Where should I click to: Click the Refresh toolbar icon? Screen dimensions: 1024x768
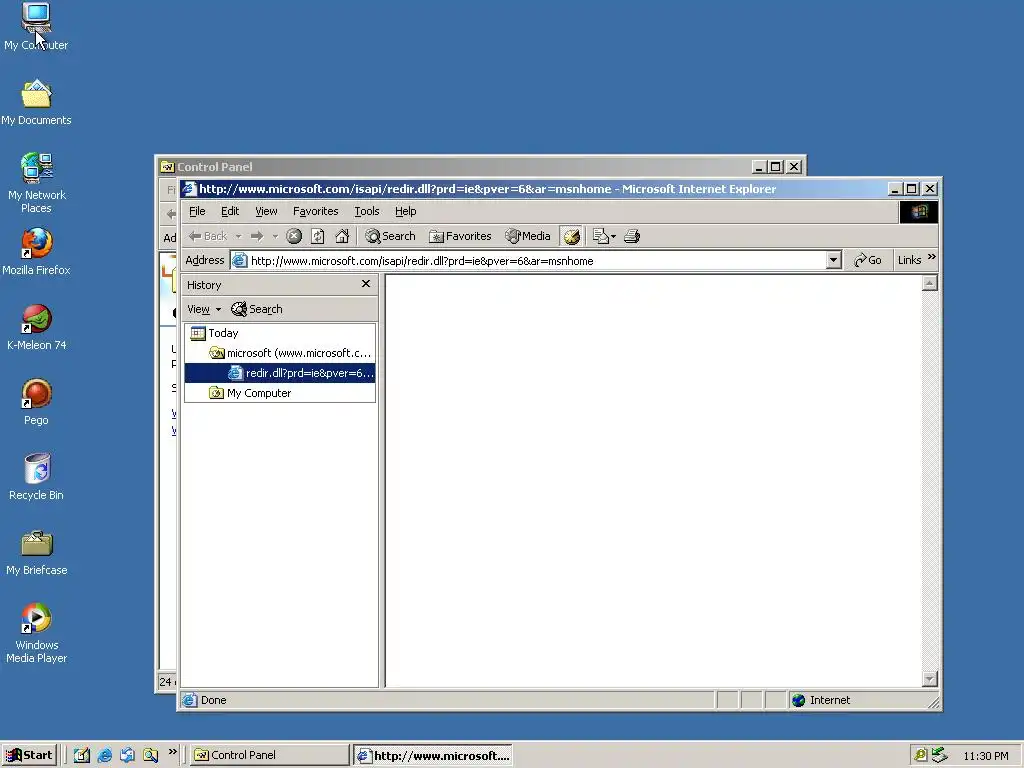(x=317, y=236)
